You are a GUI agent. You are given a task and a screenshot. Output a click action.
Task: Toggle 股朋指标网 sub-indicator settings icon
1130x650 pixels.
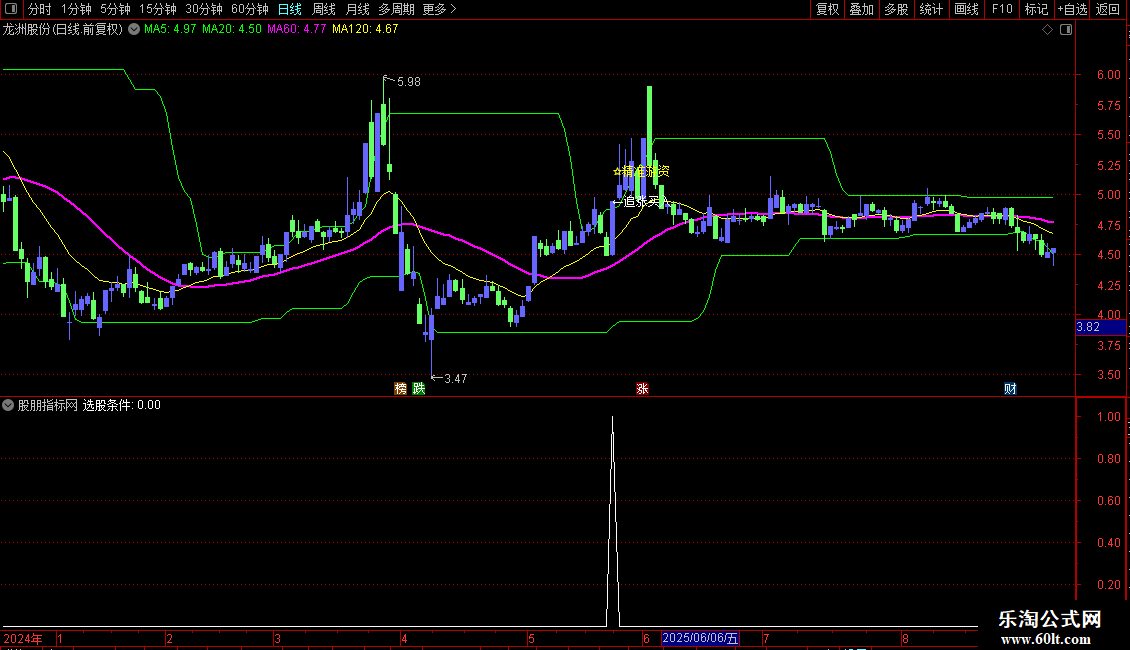(x=8, y=405)
